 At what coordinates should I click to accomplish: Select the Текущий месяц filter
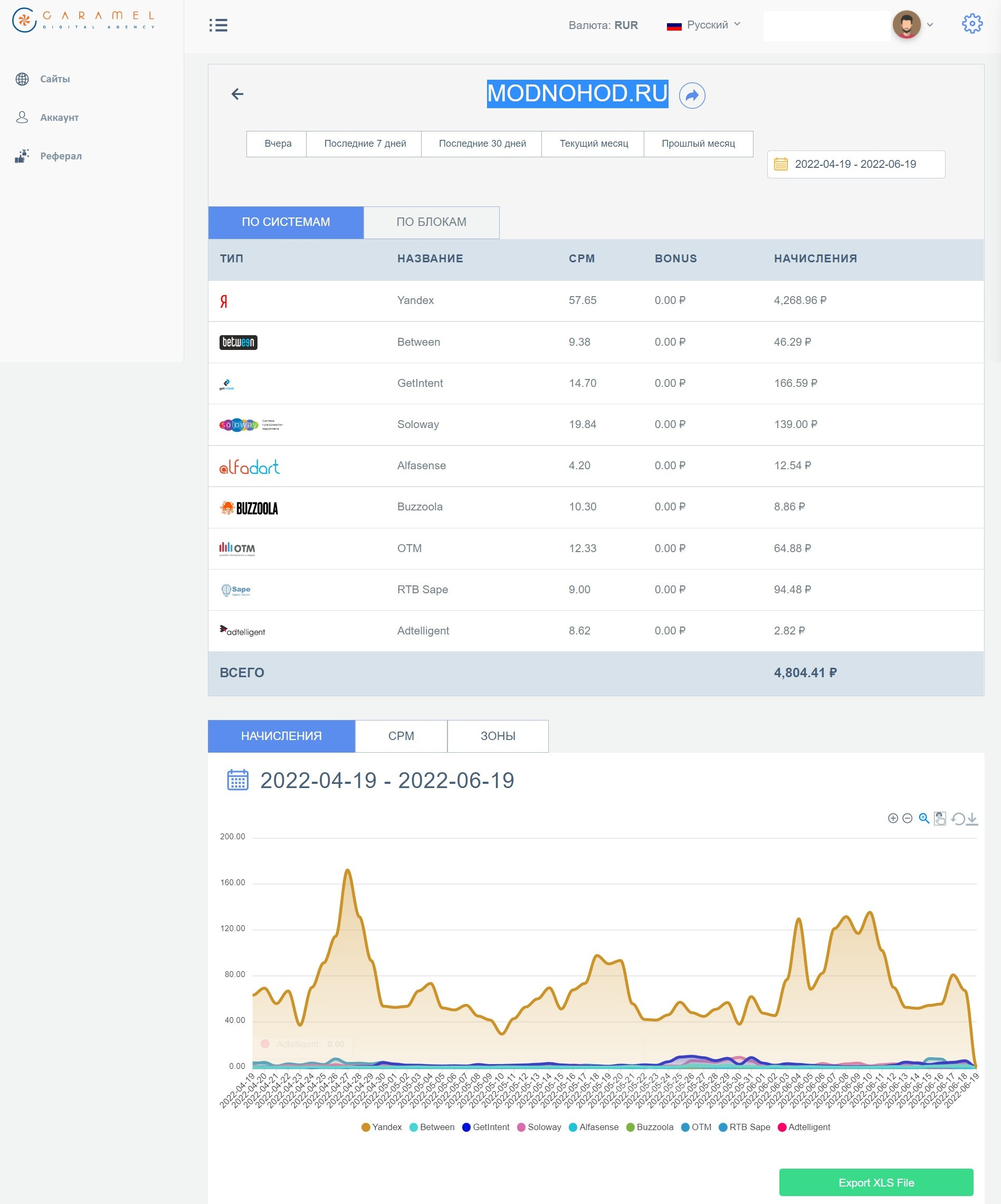click(594, 144)
